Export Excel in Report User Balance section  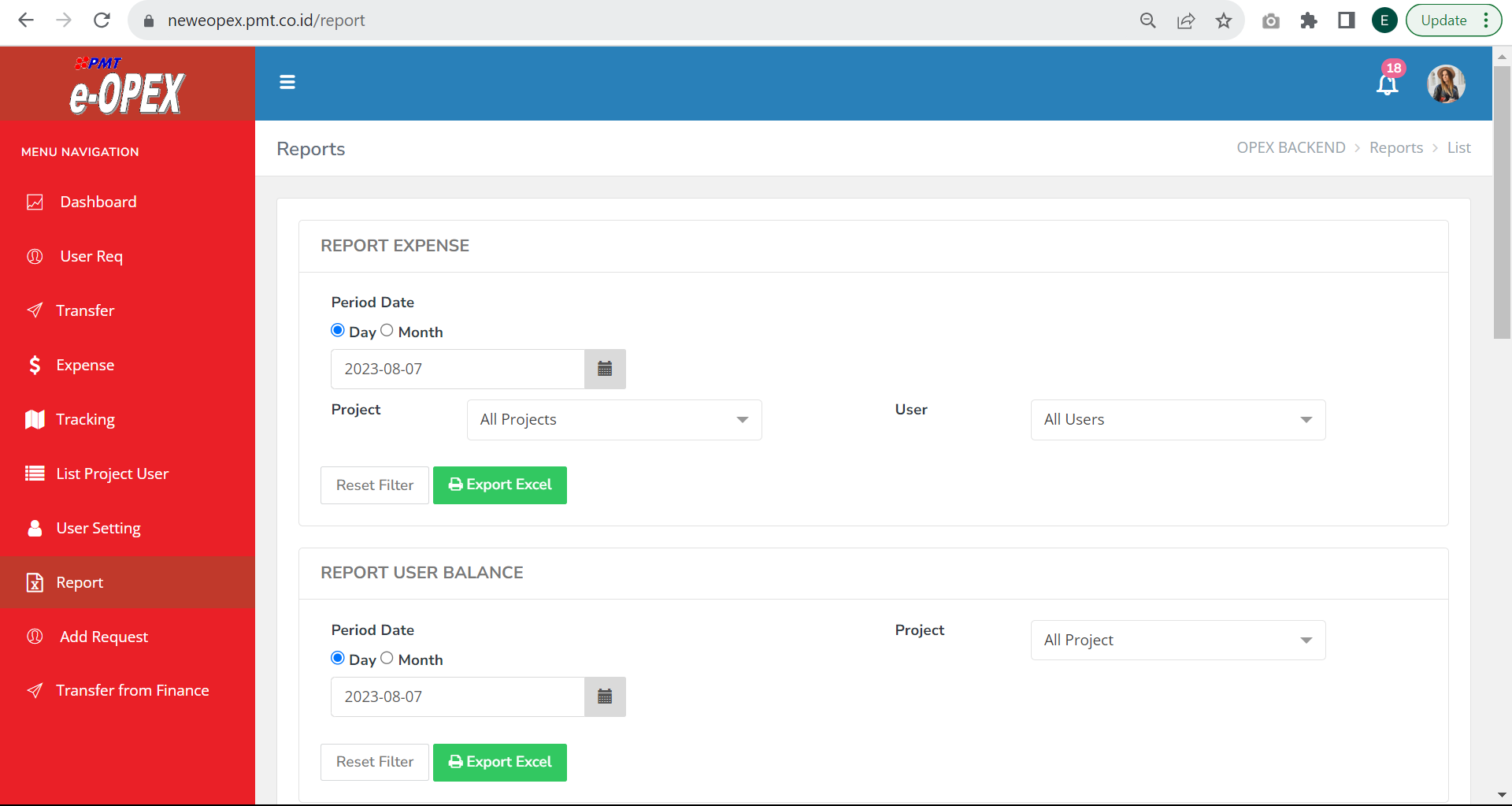click(x=500, y=762)
